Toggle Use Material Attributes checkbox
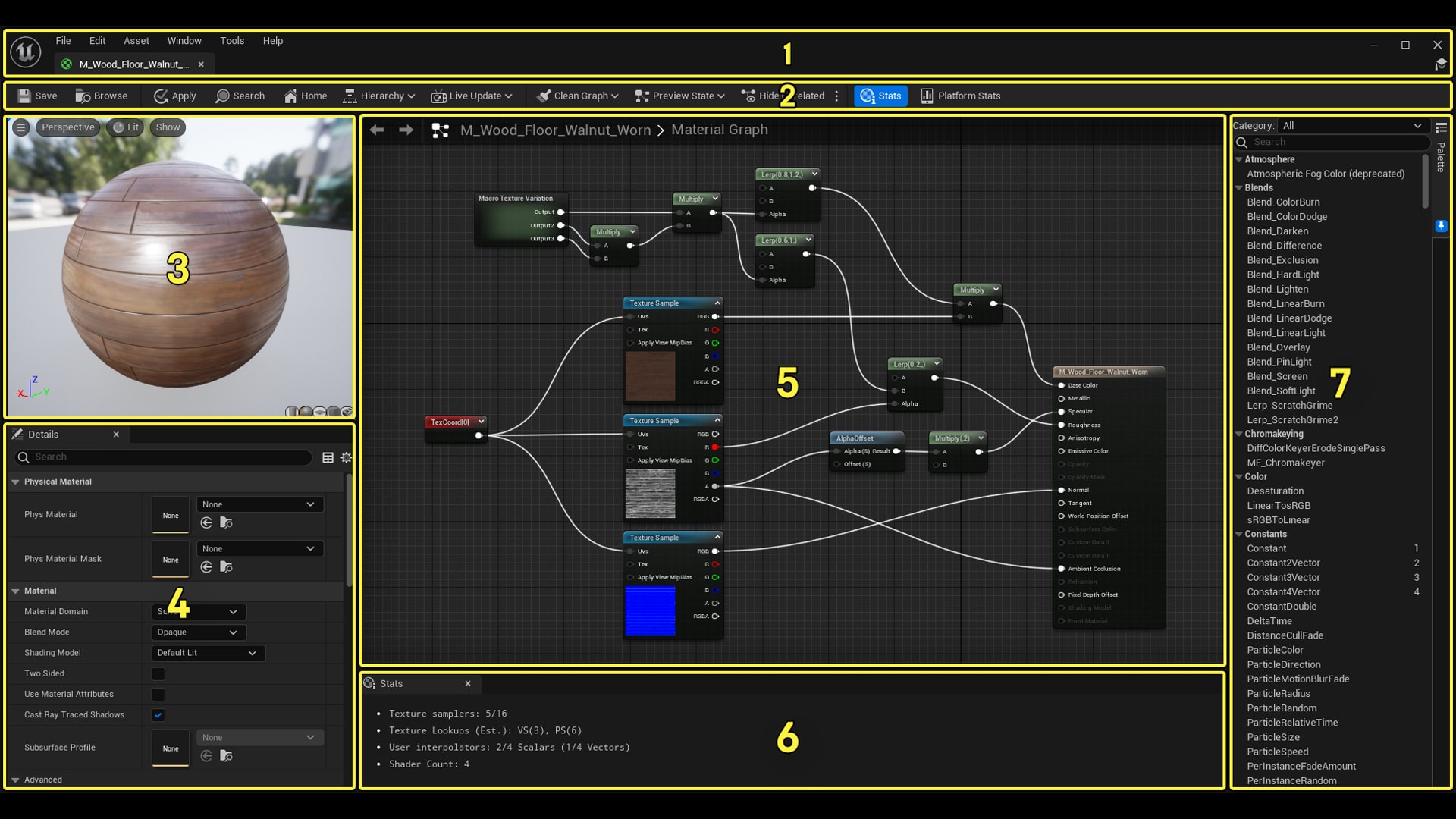 pos(158,694)
